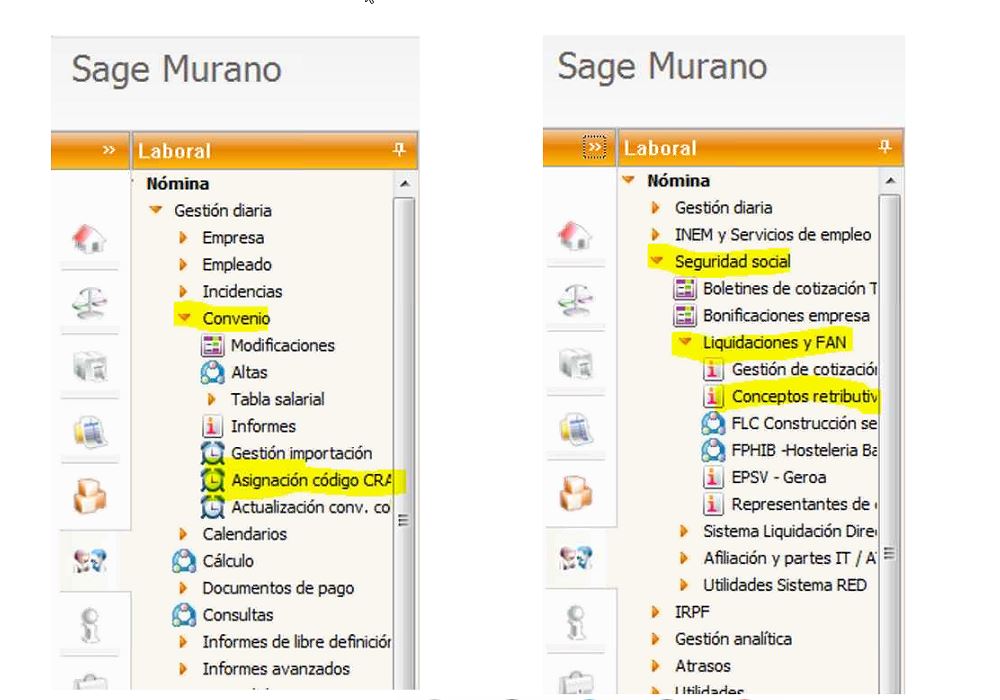The width and height of the screenshot is (1000, 700).
Task: Click scroll-up arrow of left panel scrollbar
Action: point(404,184)
